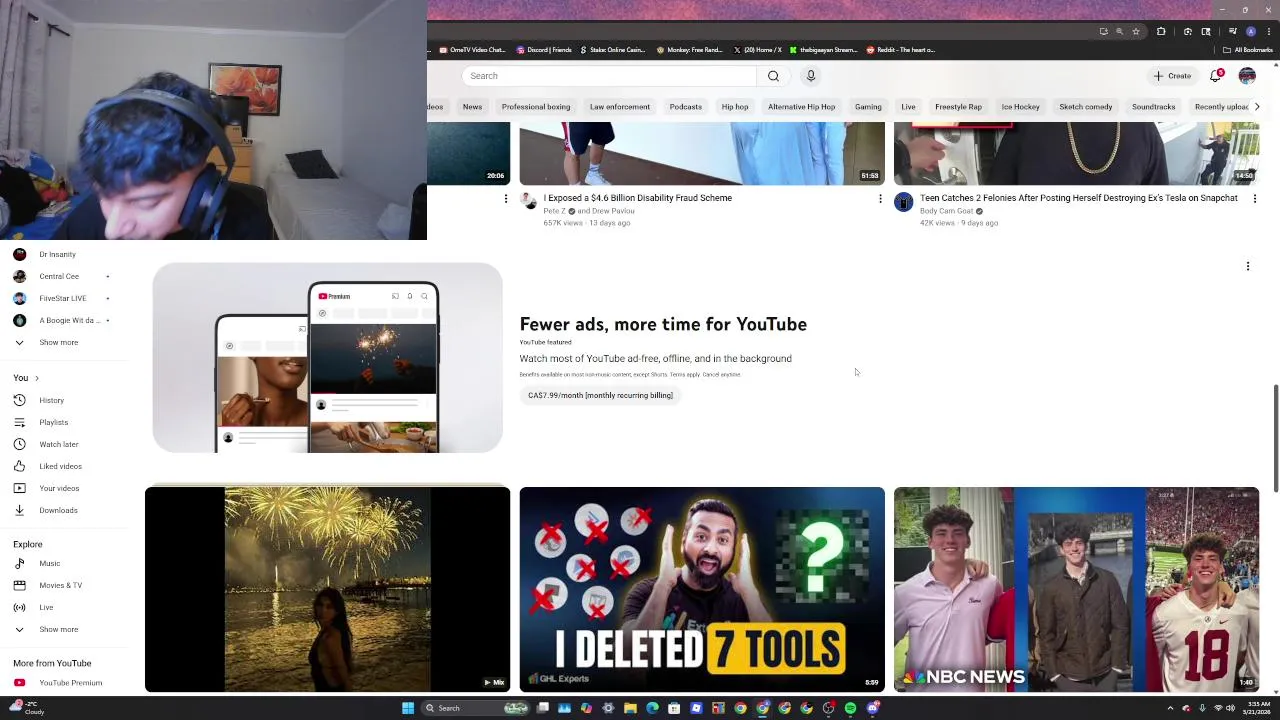Click the YouTube search magnifier button

click(773, 76)
